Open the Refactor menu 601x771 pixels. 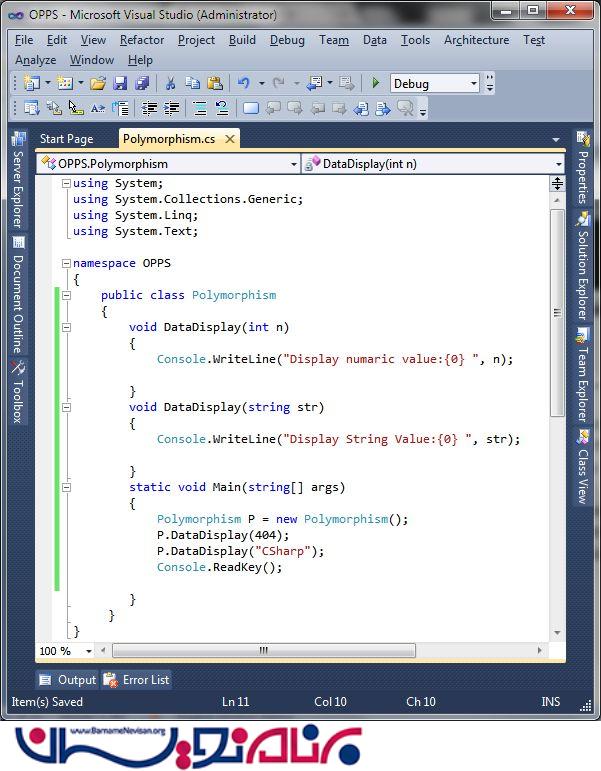(141, 40)
